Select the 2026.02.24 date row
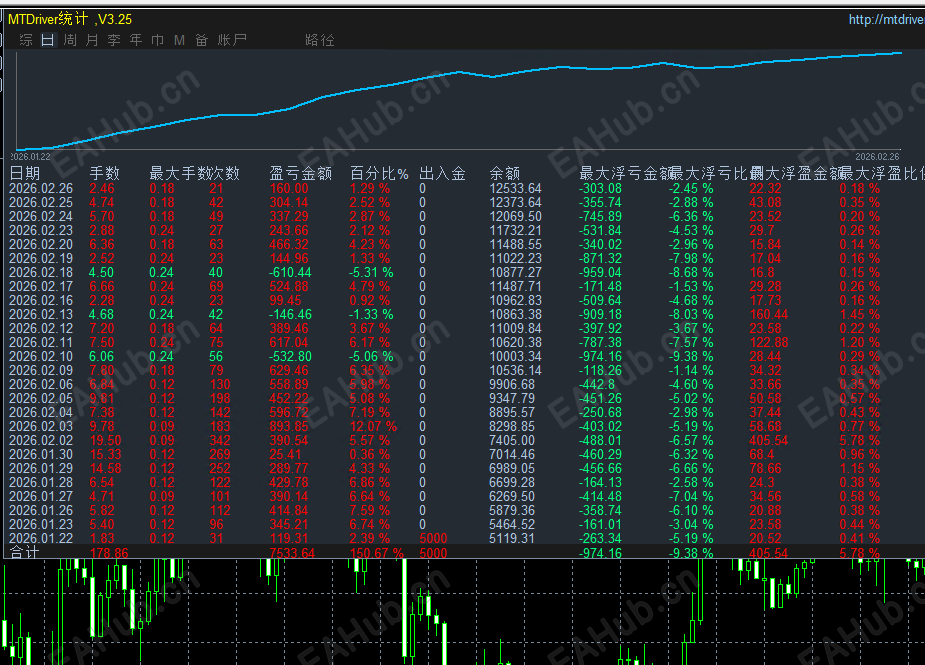The height and width of the screenshot is (665, 925). [41, 217]
